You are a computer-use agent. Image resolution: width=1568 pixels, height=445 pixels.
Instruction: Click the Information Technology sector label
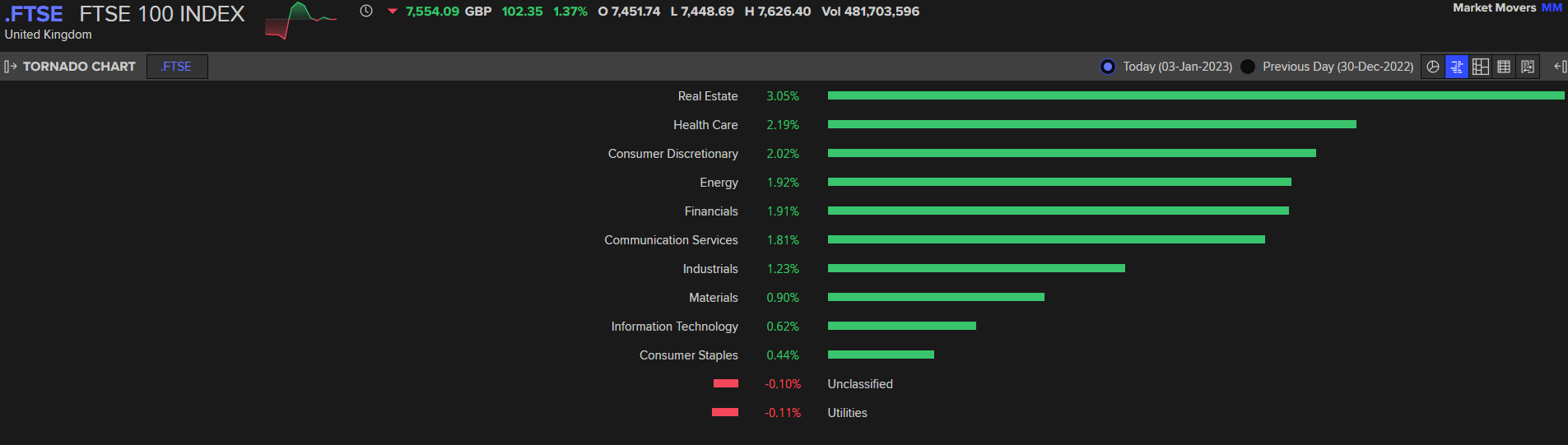click(x=674, y=327)
